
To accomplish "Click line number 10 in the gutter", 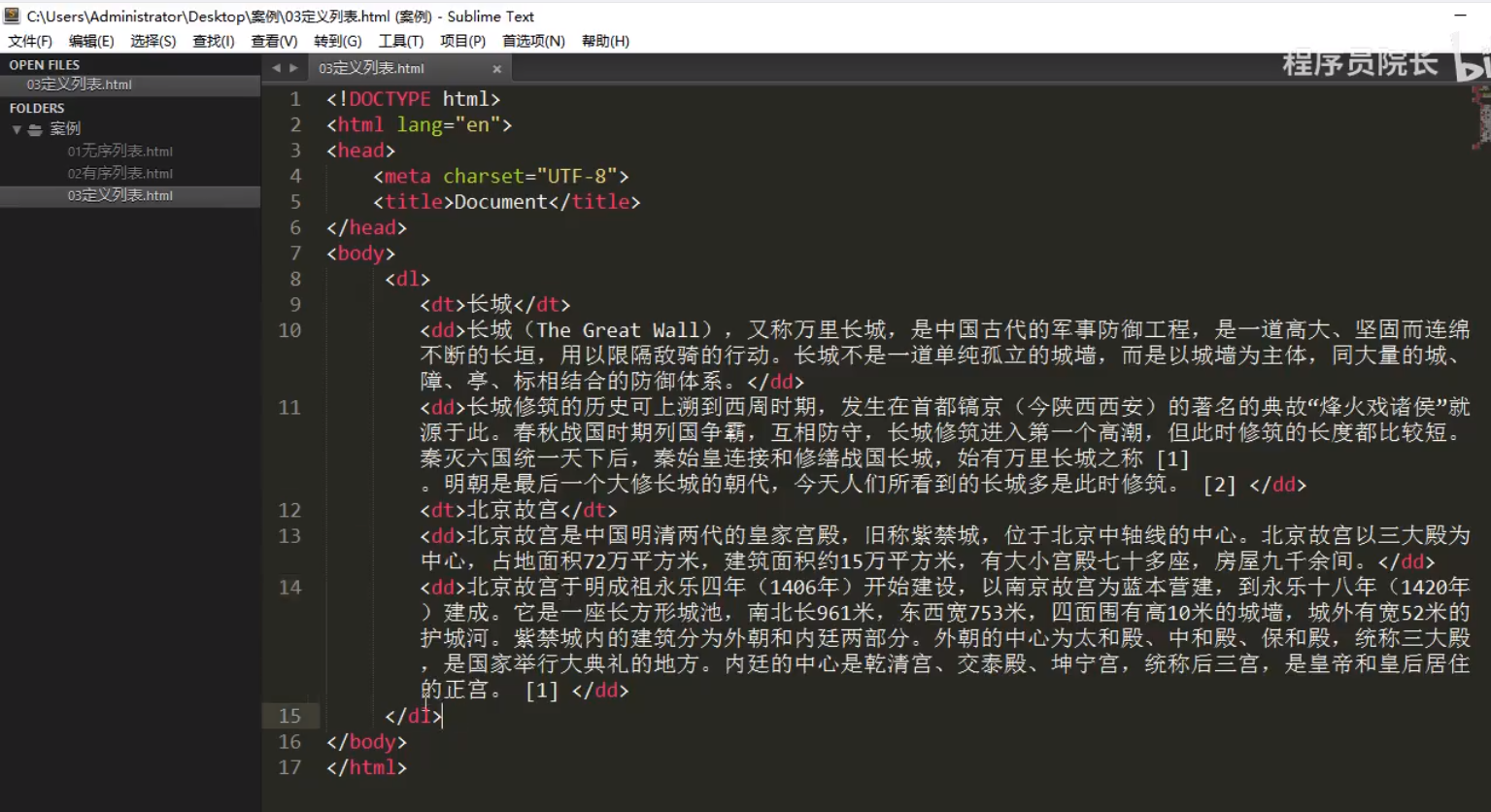I will (x=289, y=330).
